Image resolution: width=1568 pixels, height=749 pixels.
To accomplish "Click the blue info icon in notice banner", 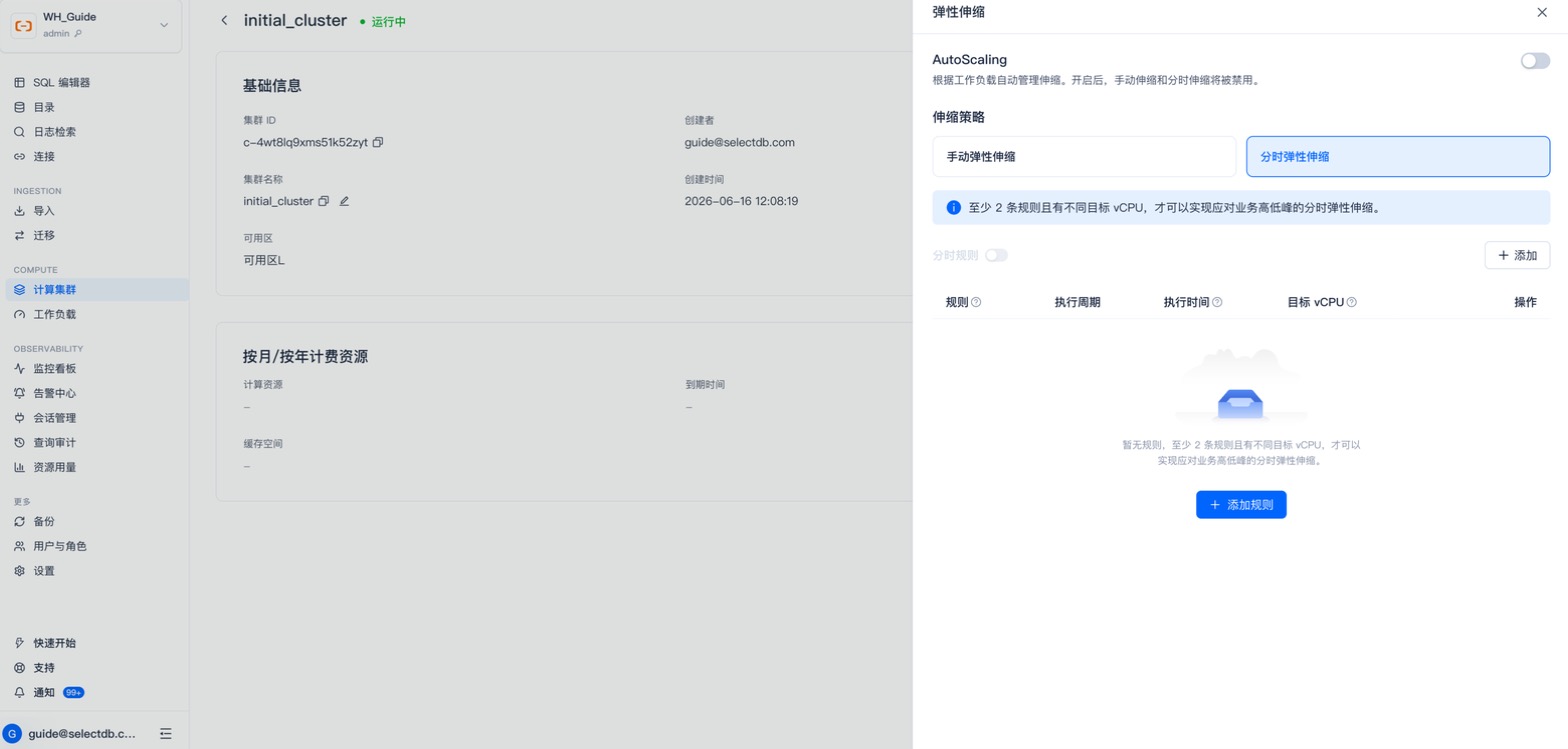I will tap(953, 208).
